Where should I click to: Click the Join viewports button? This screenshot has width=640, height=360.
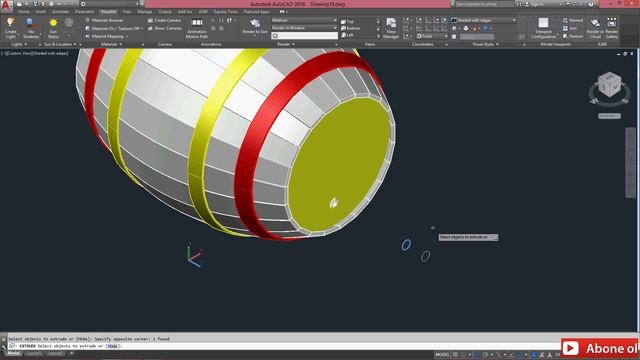(570, 28)
